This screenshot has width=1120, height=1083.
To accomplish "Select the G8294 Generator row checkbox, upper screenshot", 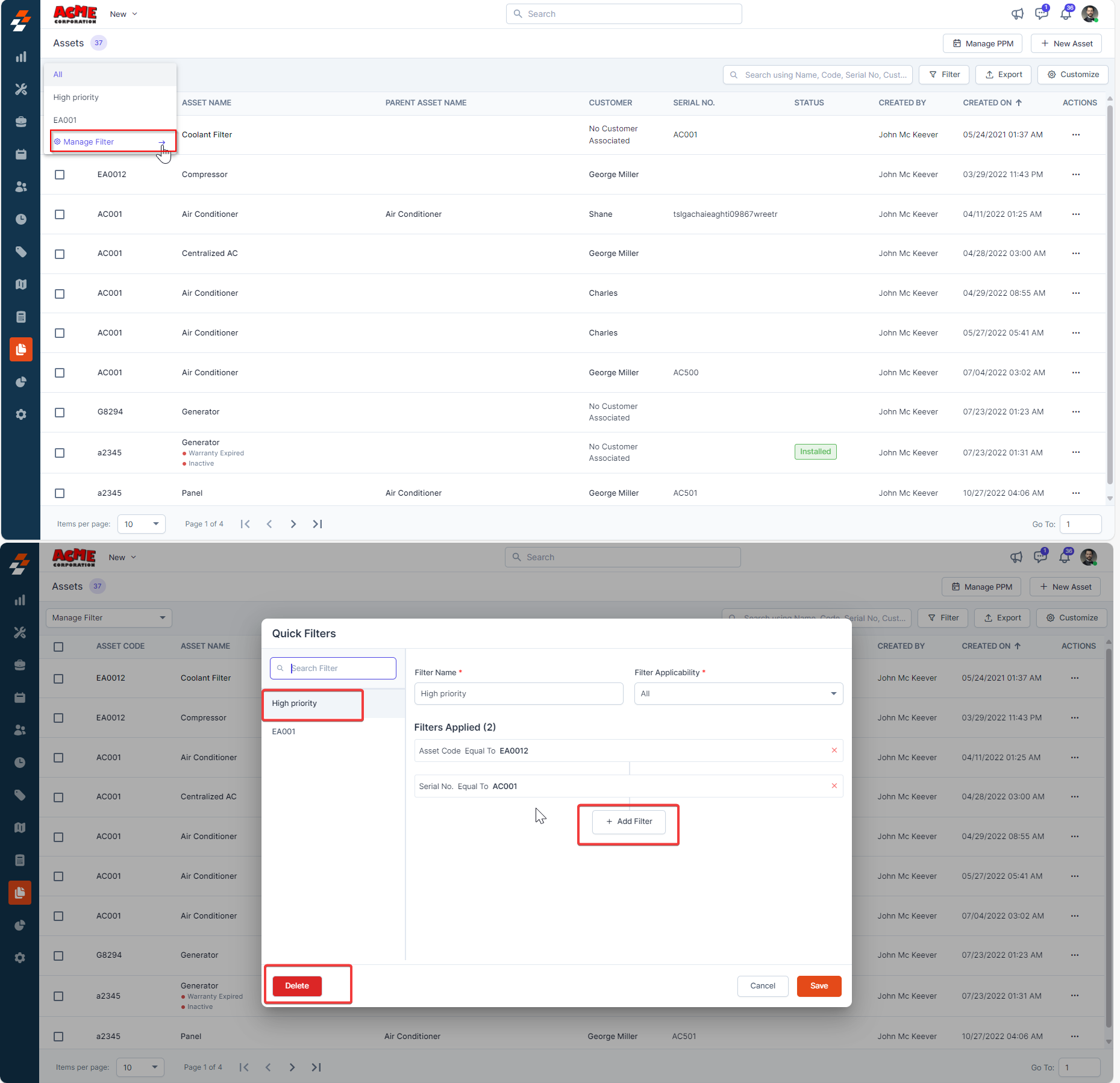I will [60, 413].
